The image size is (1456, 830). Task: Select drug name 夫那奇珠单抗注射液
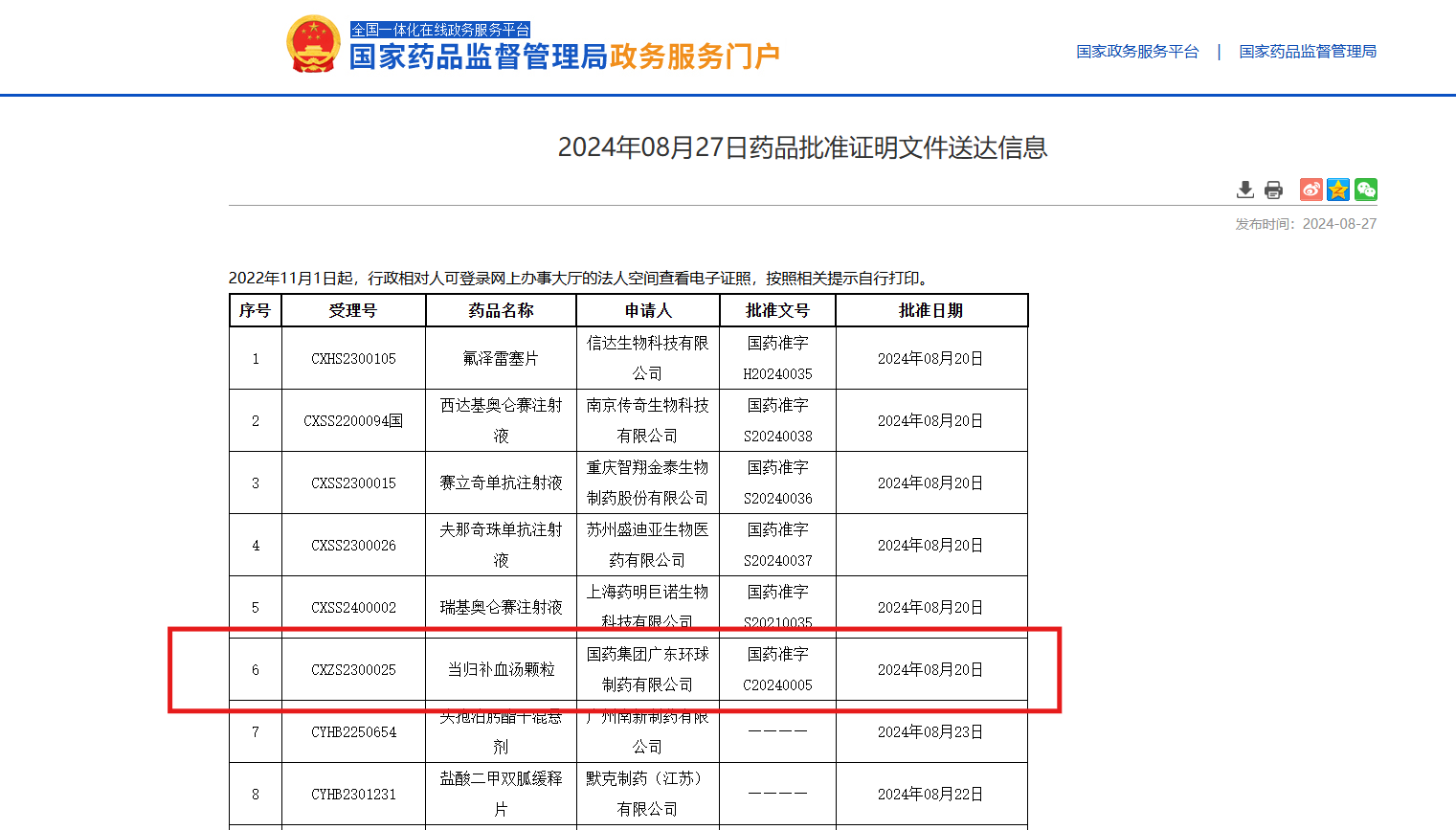501,545
